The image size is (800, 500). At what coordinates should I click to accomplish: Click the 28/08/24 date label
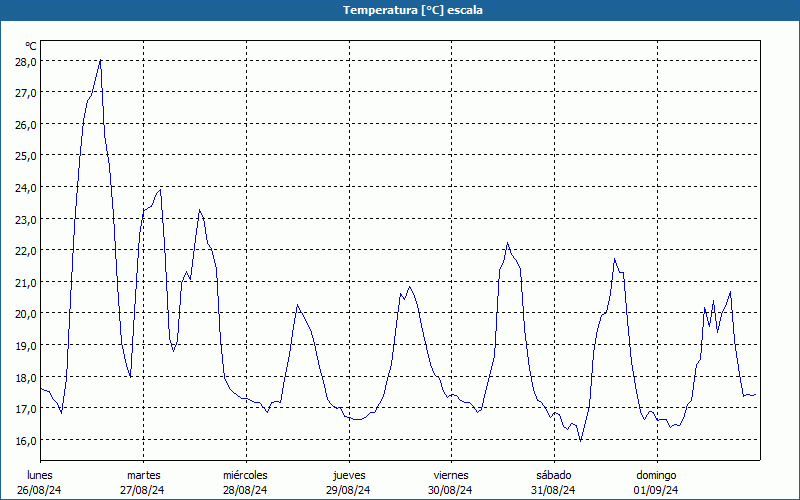pos(245,490)
